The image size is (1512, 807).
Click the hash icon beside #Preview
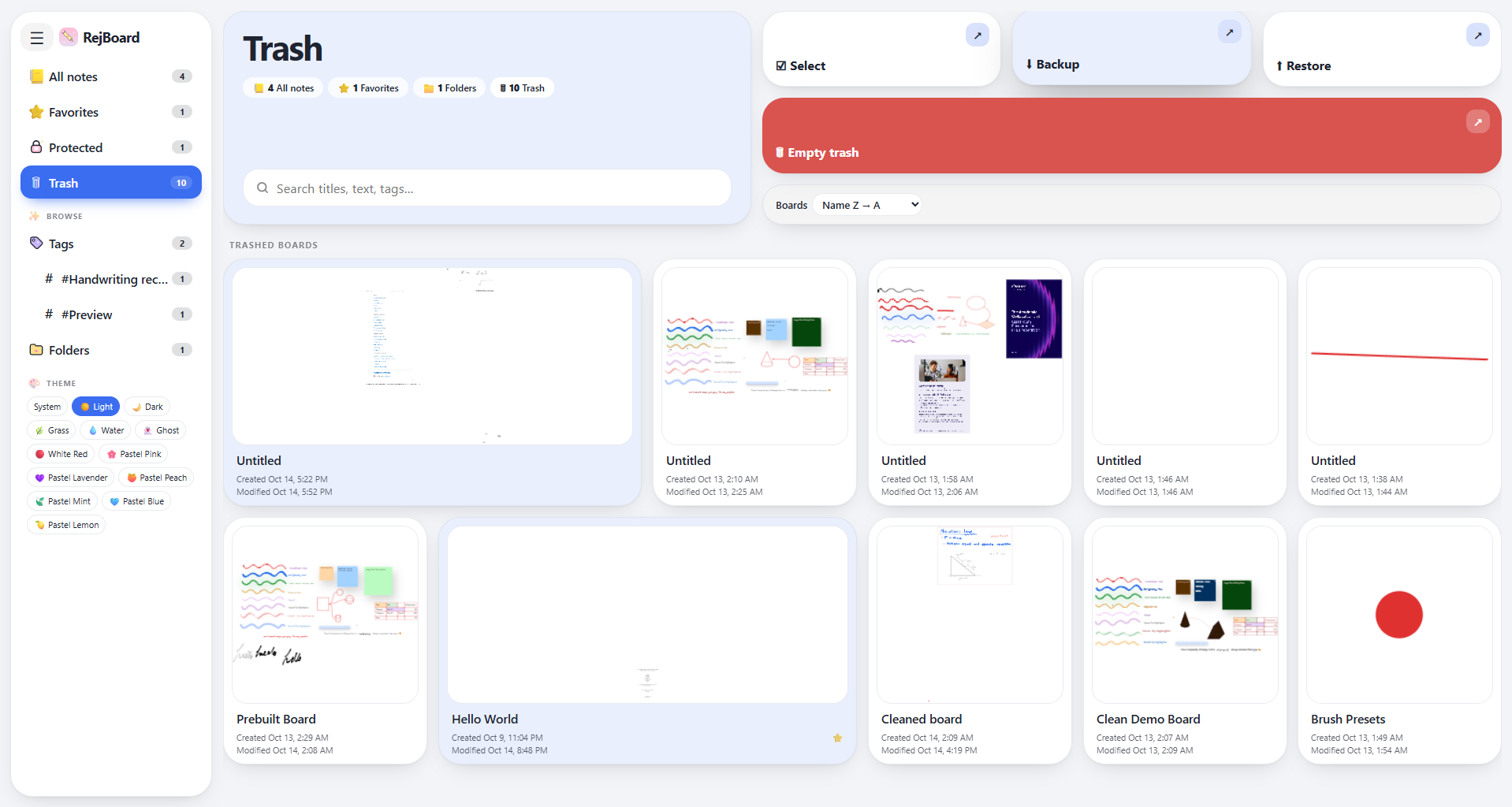[x=49, y=314]
